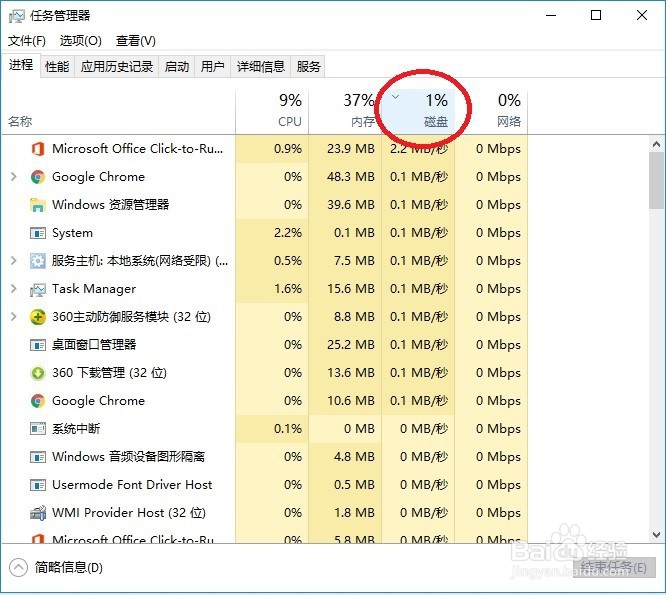Click the Microsoft Office Click-to-Run icon at 23.9 MB
The width and height of the screenshot is (666, 595).
(x=38, y=149)
